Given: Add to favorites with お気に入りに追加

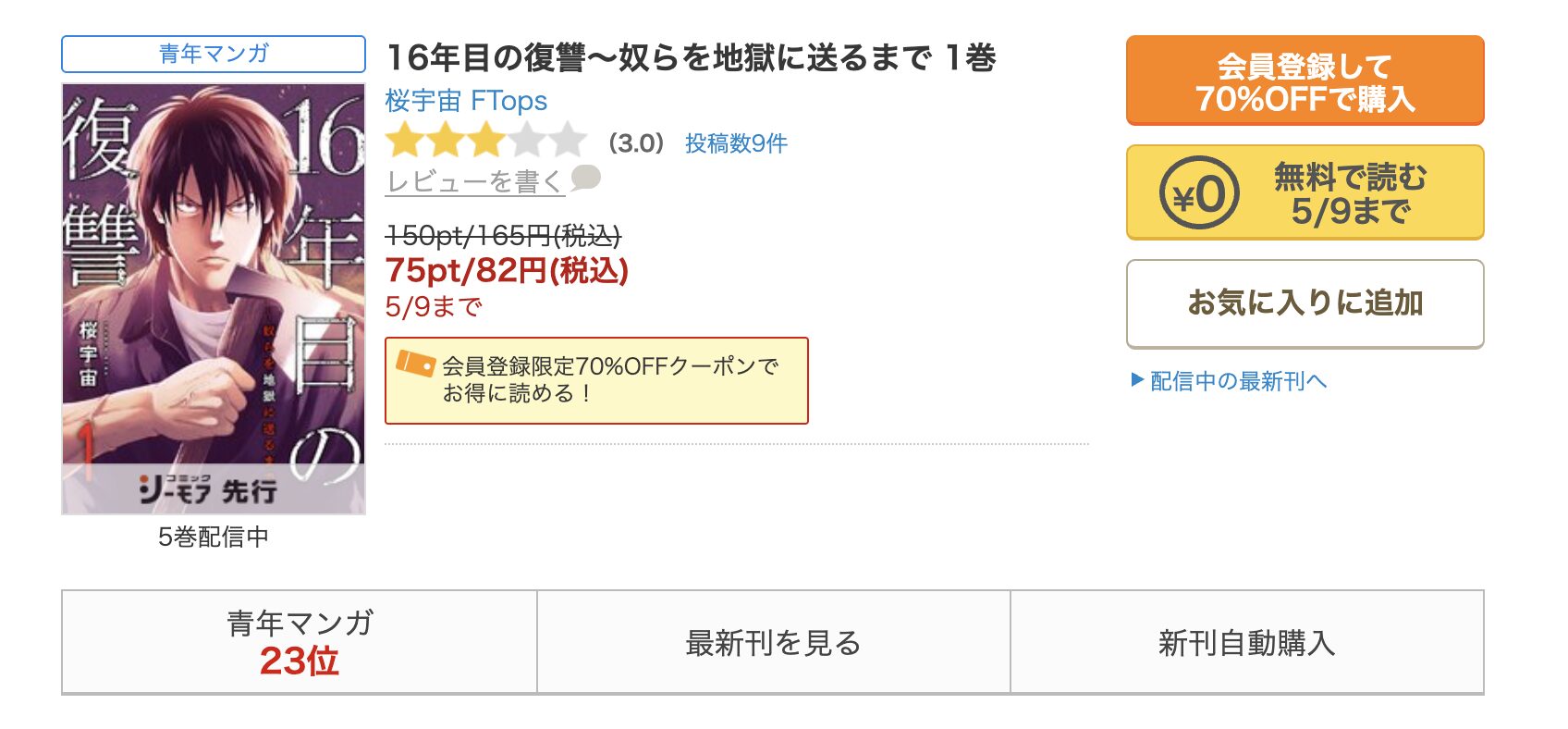Looking at the screenshot, I should [1305, 303].
